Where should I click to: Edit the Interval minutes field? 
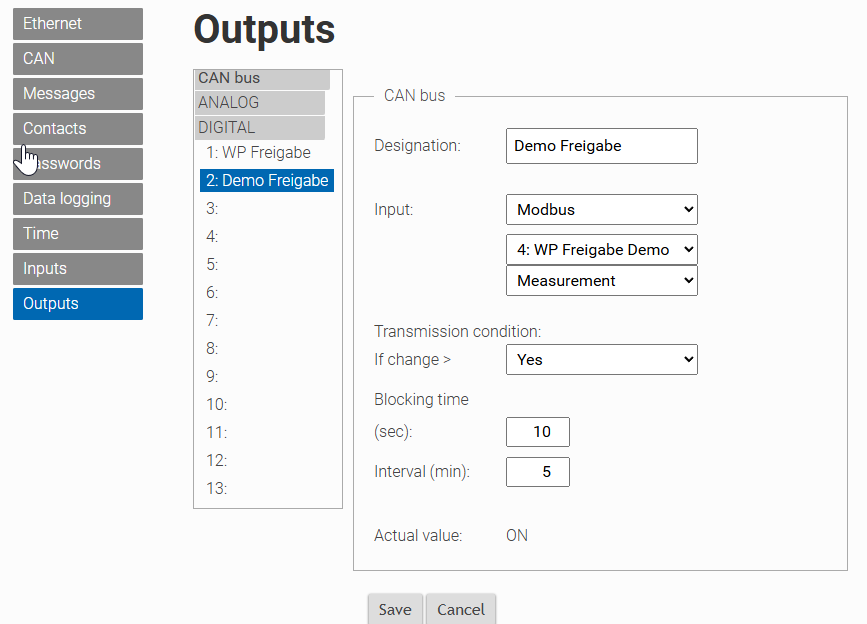pyautogui.click(x=537, y=472)
